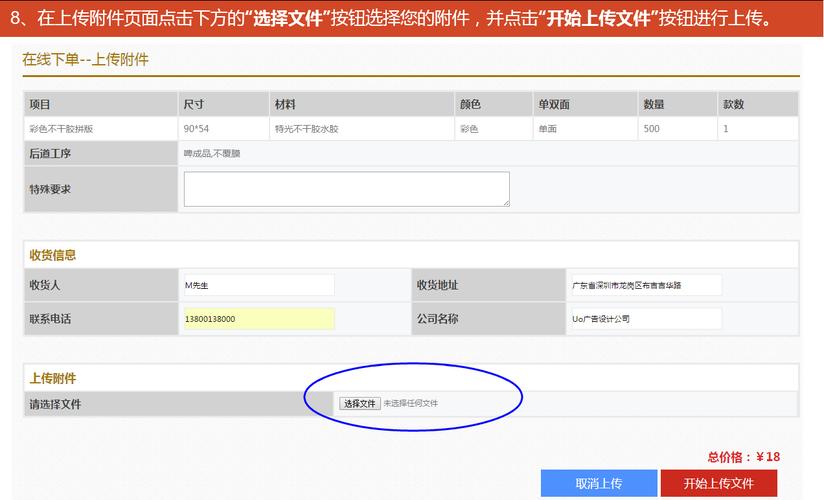Click the 未选择任何文件 status text

tap(410, 403)
